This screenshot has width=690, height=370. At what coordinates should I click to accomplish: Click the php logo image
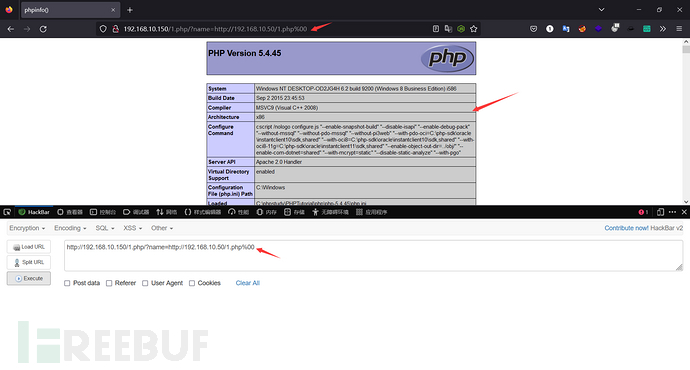coord(447,58)
